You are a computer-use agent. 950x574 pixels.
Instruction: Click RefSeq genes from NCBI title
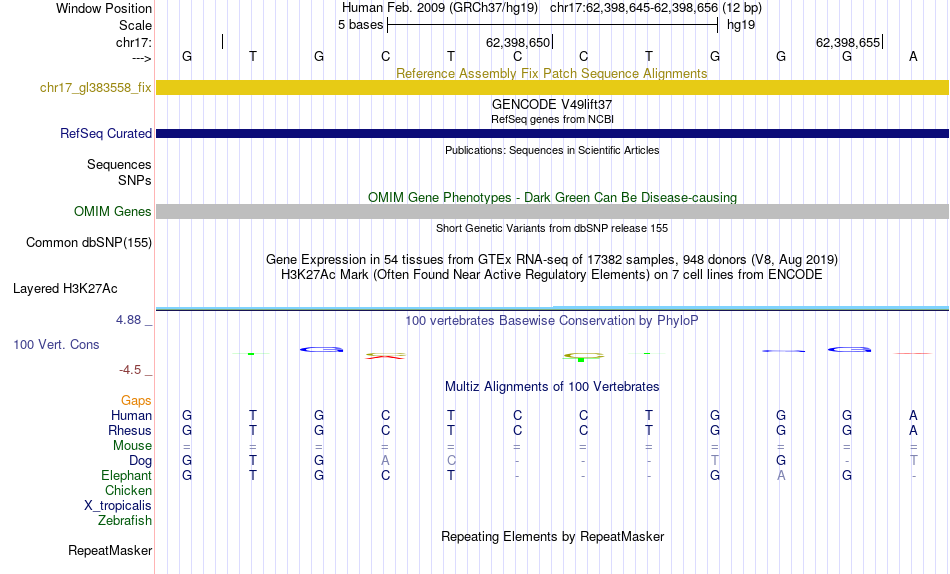552,119
